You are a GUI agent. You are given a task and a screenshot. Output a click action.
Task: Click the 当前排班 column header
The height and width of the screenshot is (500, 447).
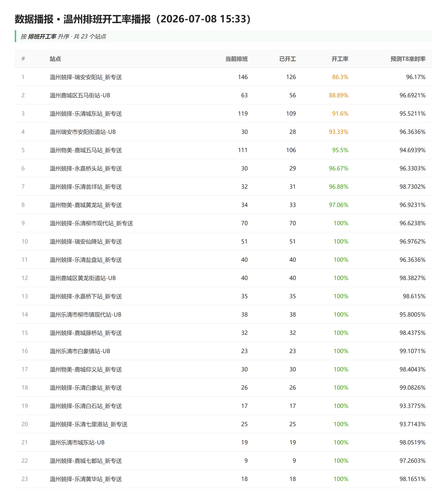point(236,59)
